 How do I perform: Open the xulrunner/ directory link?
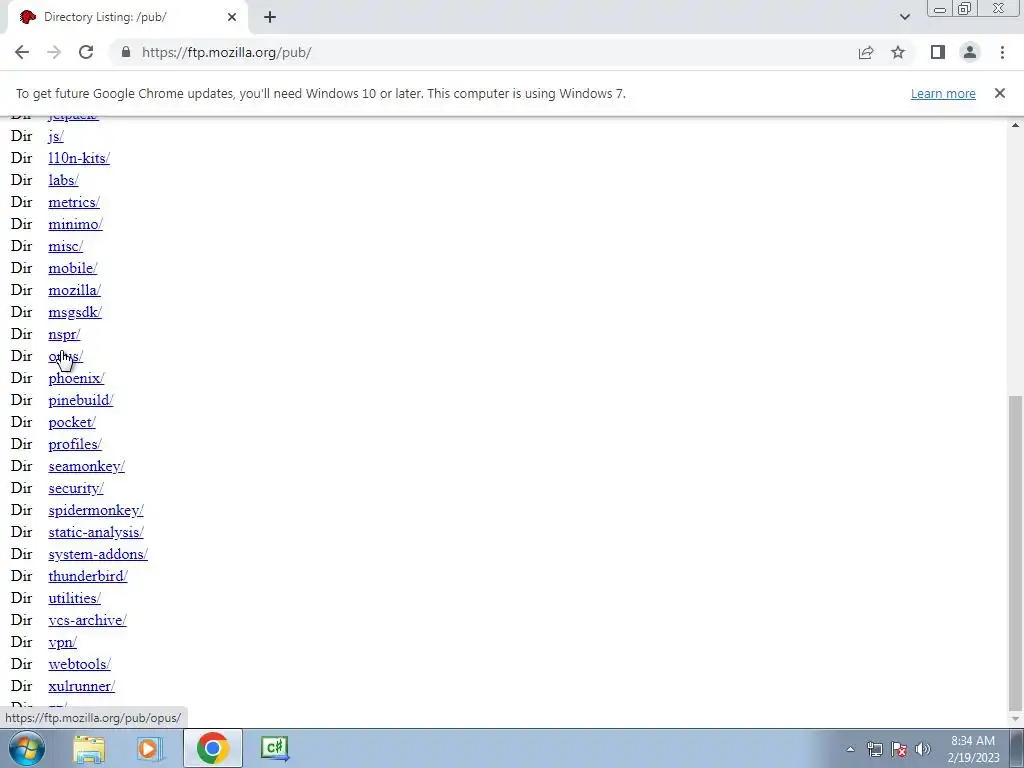tap(82, 686)
